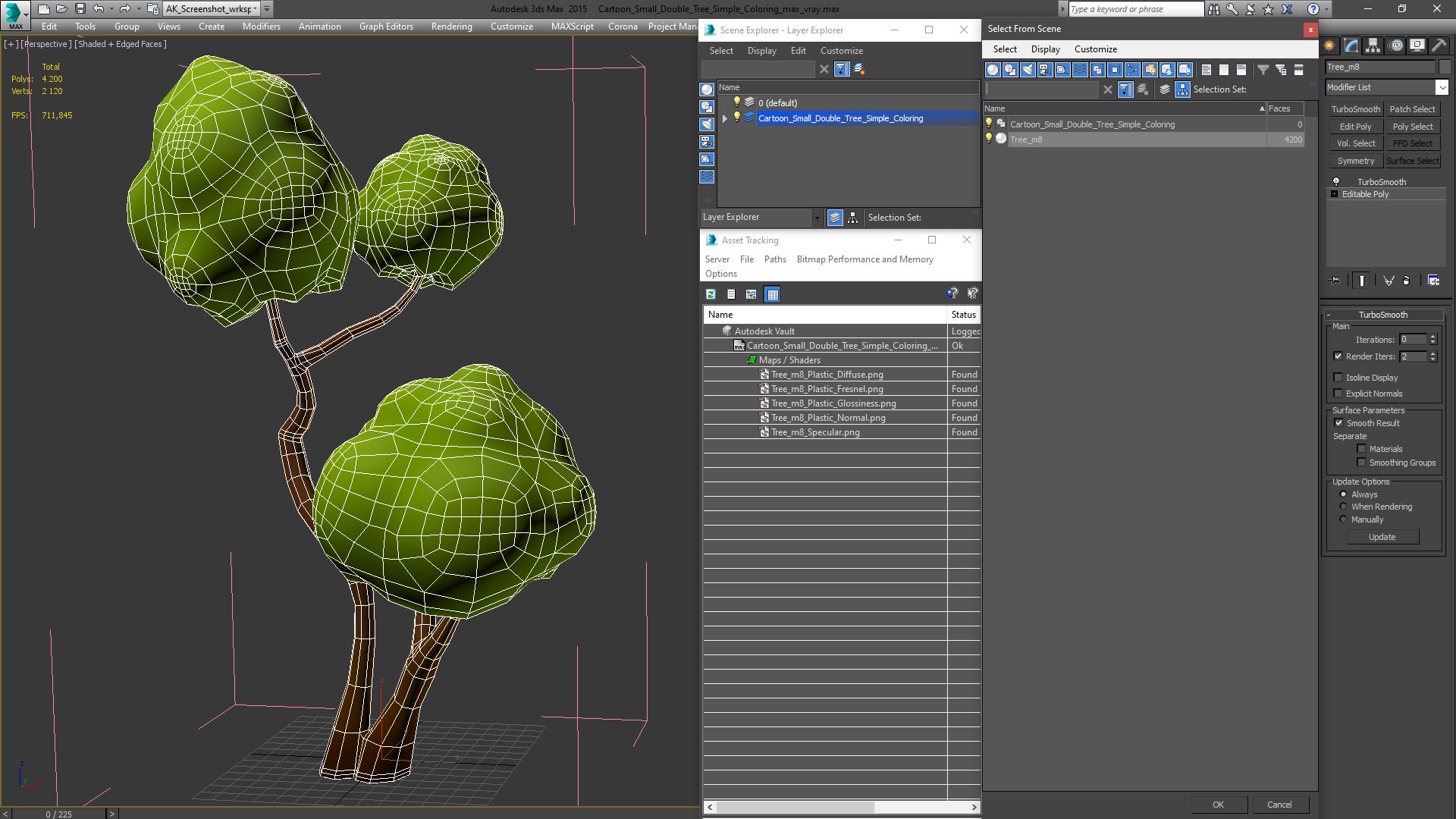Screen dimensions: 1456x819
Task: Open Paths menu in Asset Tracking
Action: click(775, 259)
